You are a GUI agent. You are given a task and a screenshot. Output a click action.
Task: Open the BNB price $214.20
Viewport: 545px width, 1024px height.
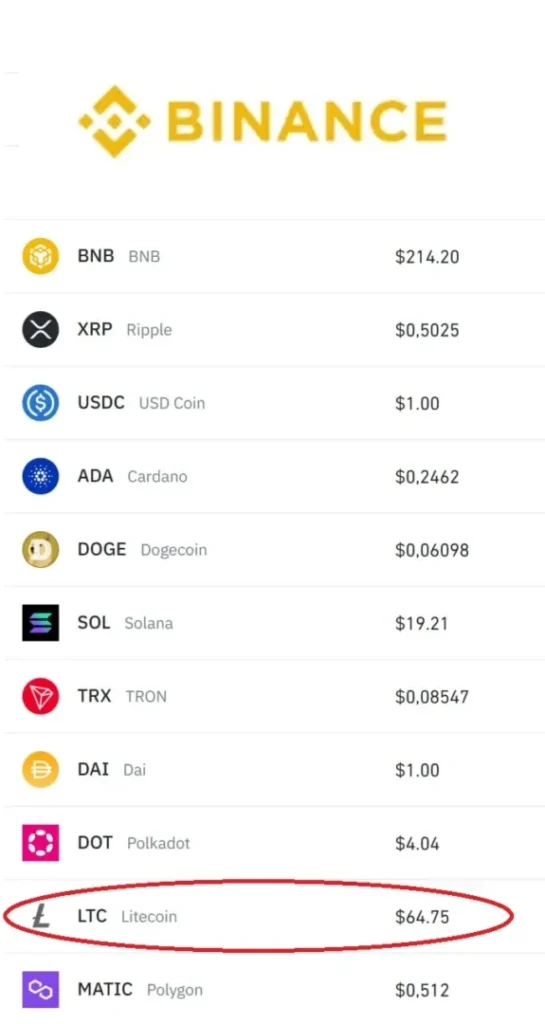pos(427,257)
